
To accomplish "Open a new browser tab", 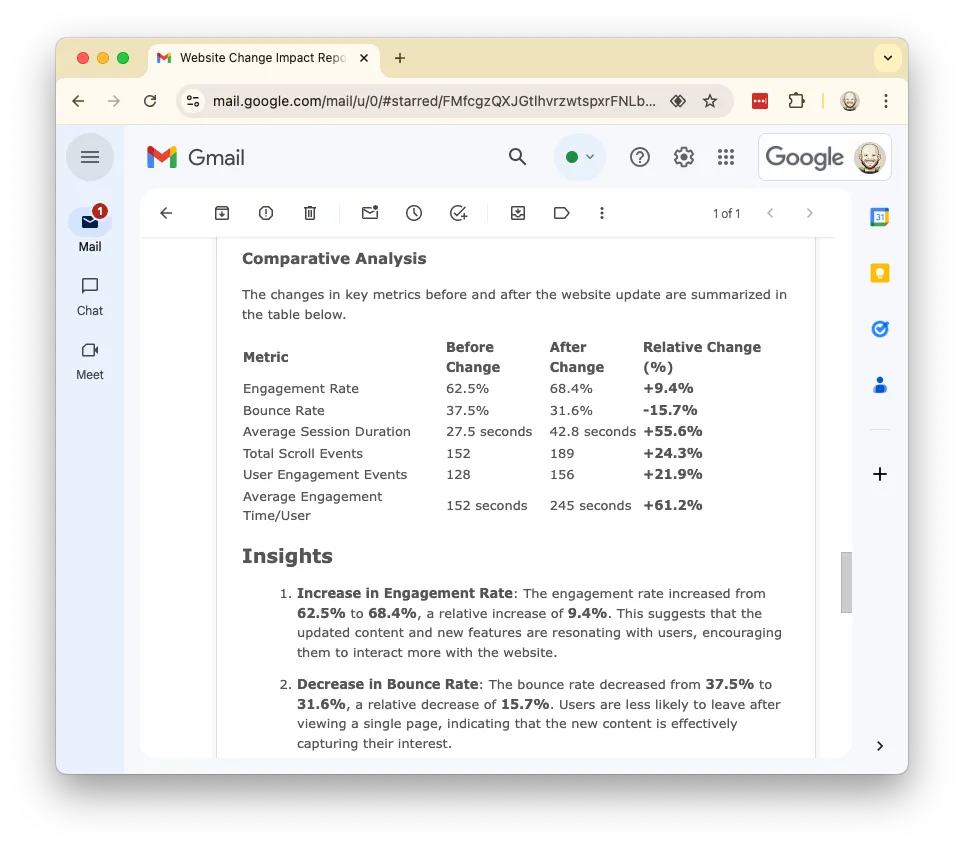I will [400, 58].
